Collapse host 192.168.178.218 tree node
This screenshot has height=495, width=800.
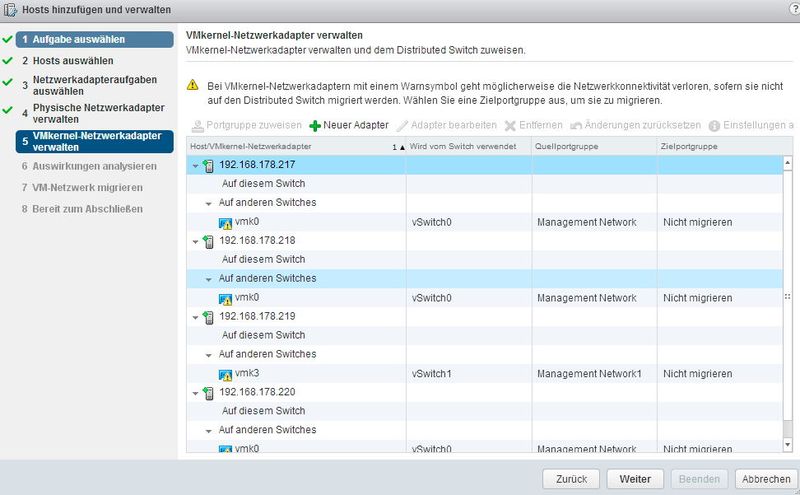pyautogui.click(x=195, y=241)
